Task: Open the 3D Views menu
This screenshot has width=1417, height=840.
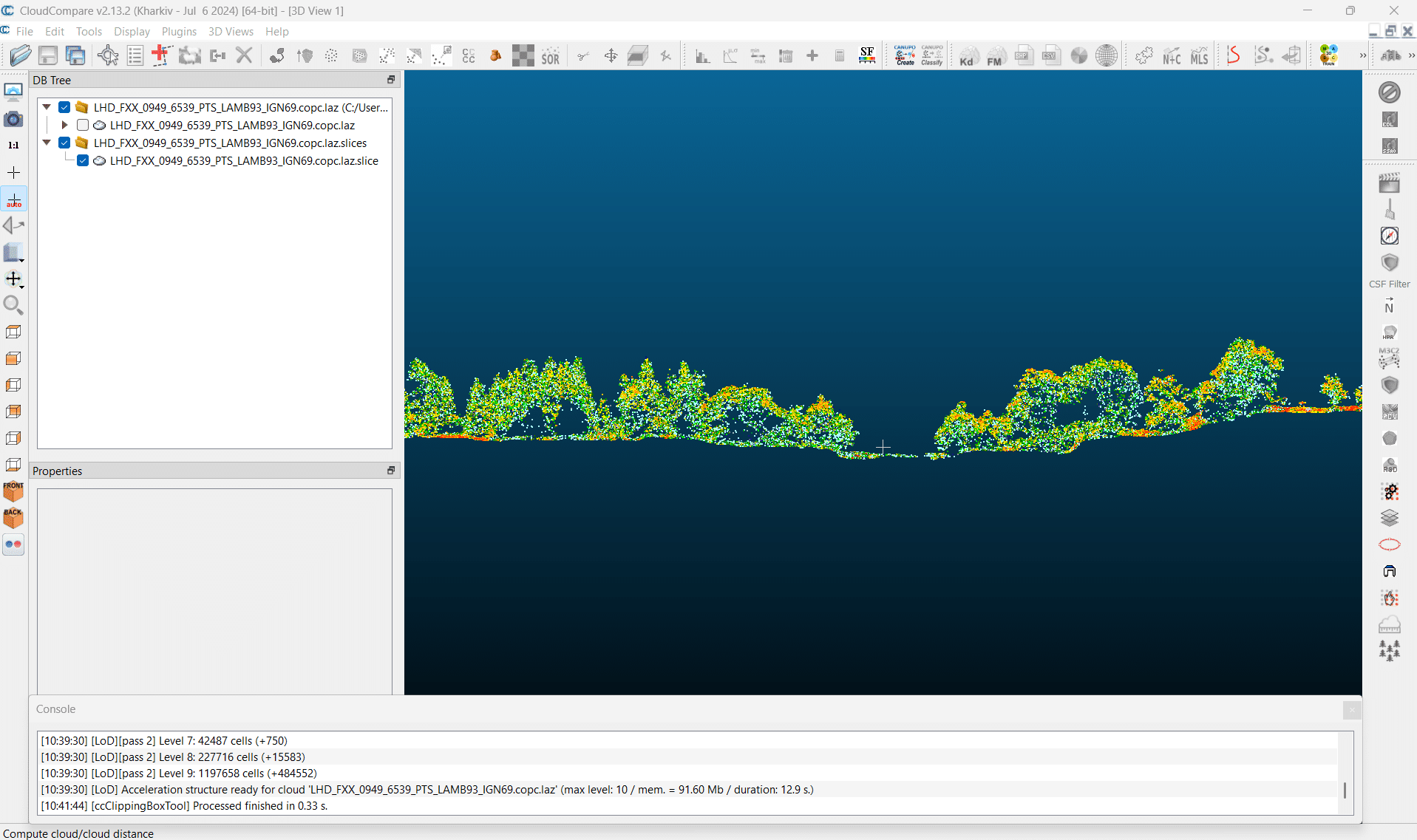Action: tap(231, 31)
